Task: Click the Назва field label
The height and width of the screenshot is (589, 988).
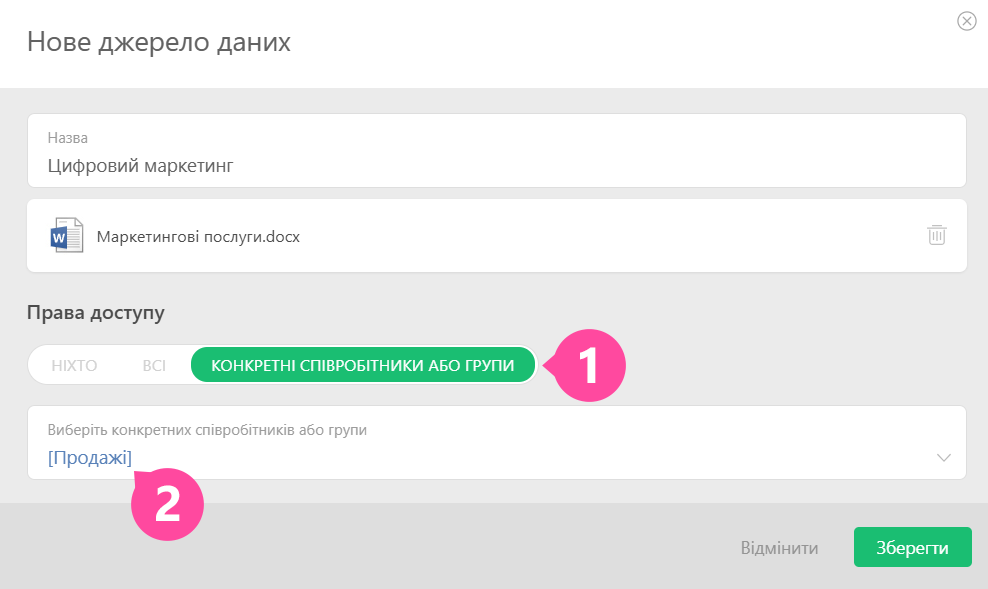Action: click(x=68, y=137)
